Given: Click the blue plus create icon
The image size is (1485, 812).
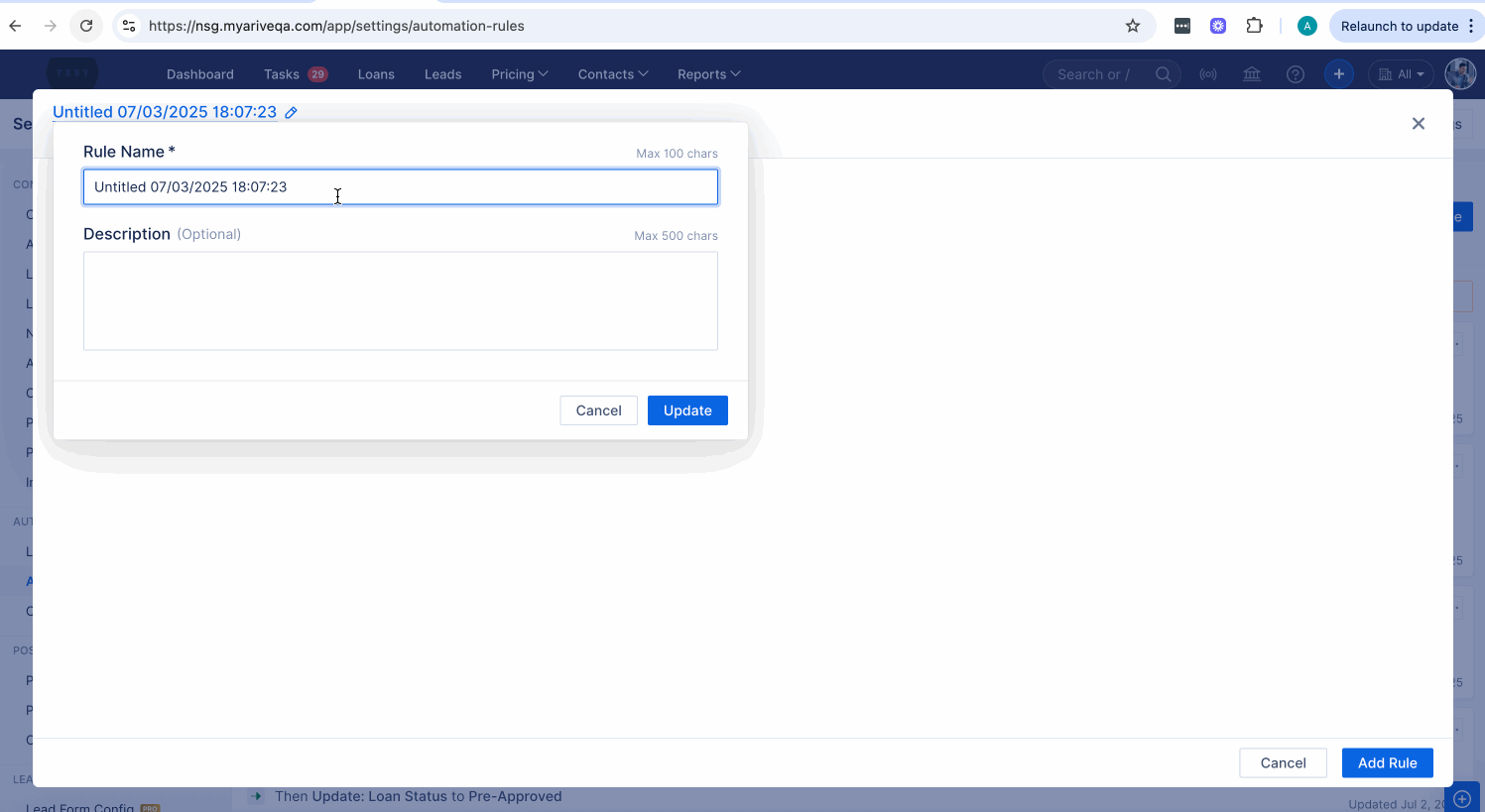Looking at the screenshot, I should [x=1338, y=73].
